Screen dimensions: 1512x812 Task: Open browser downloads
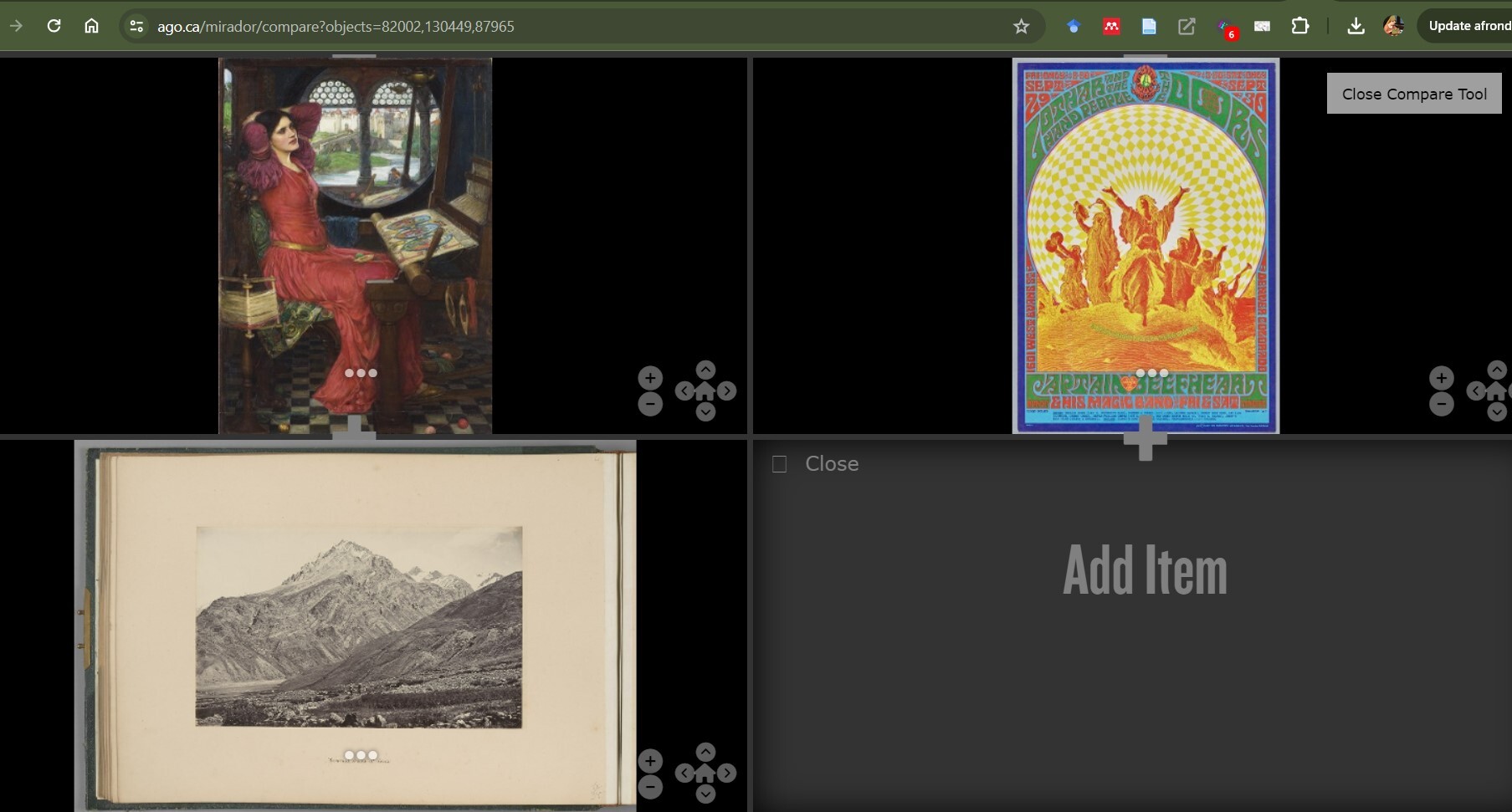[x=1356, y=26]
